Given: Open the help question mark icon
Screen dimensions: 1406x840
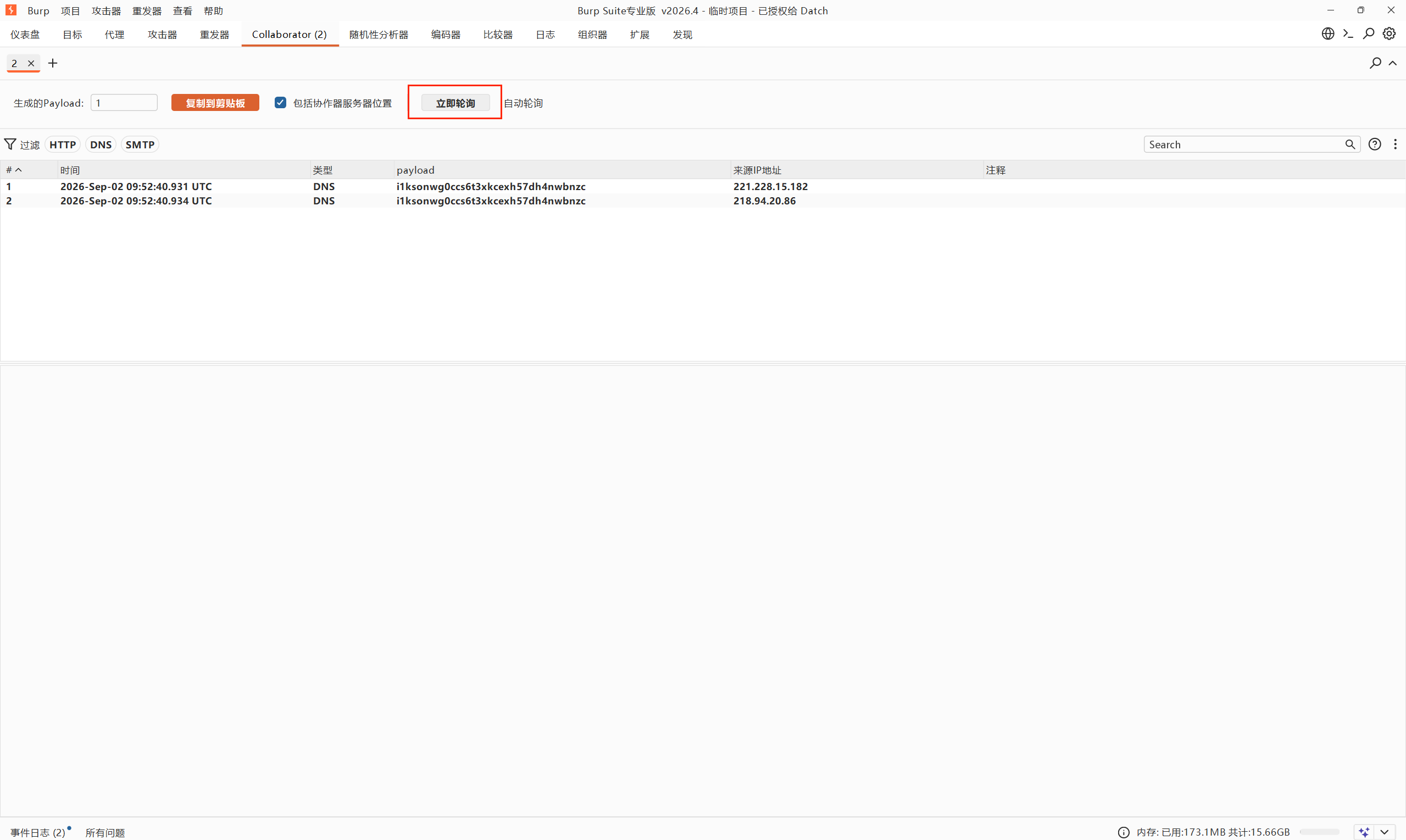Looking at the screenshot, I should (x=1374, y=144).
